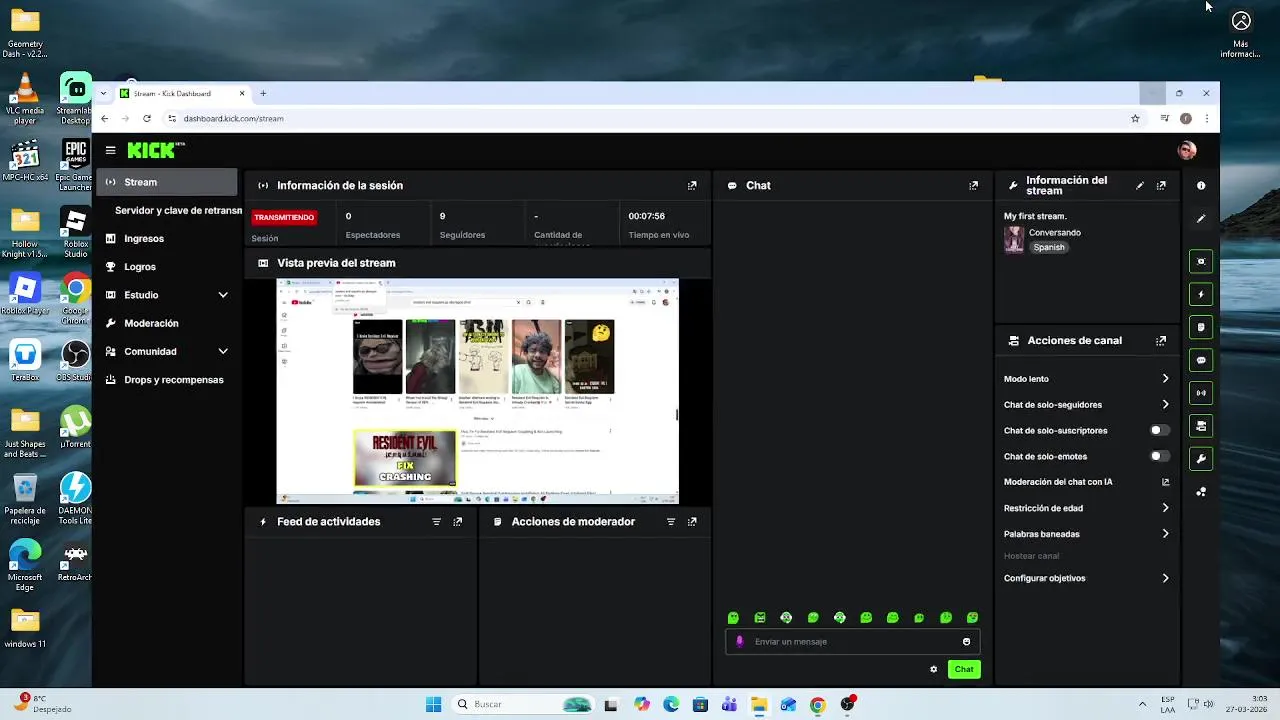Pop out the Información de la sesión panel
This screenshot has width=1280, height=720.
click(x=692, y=185)
